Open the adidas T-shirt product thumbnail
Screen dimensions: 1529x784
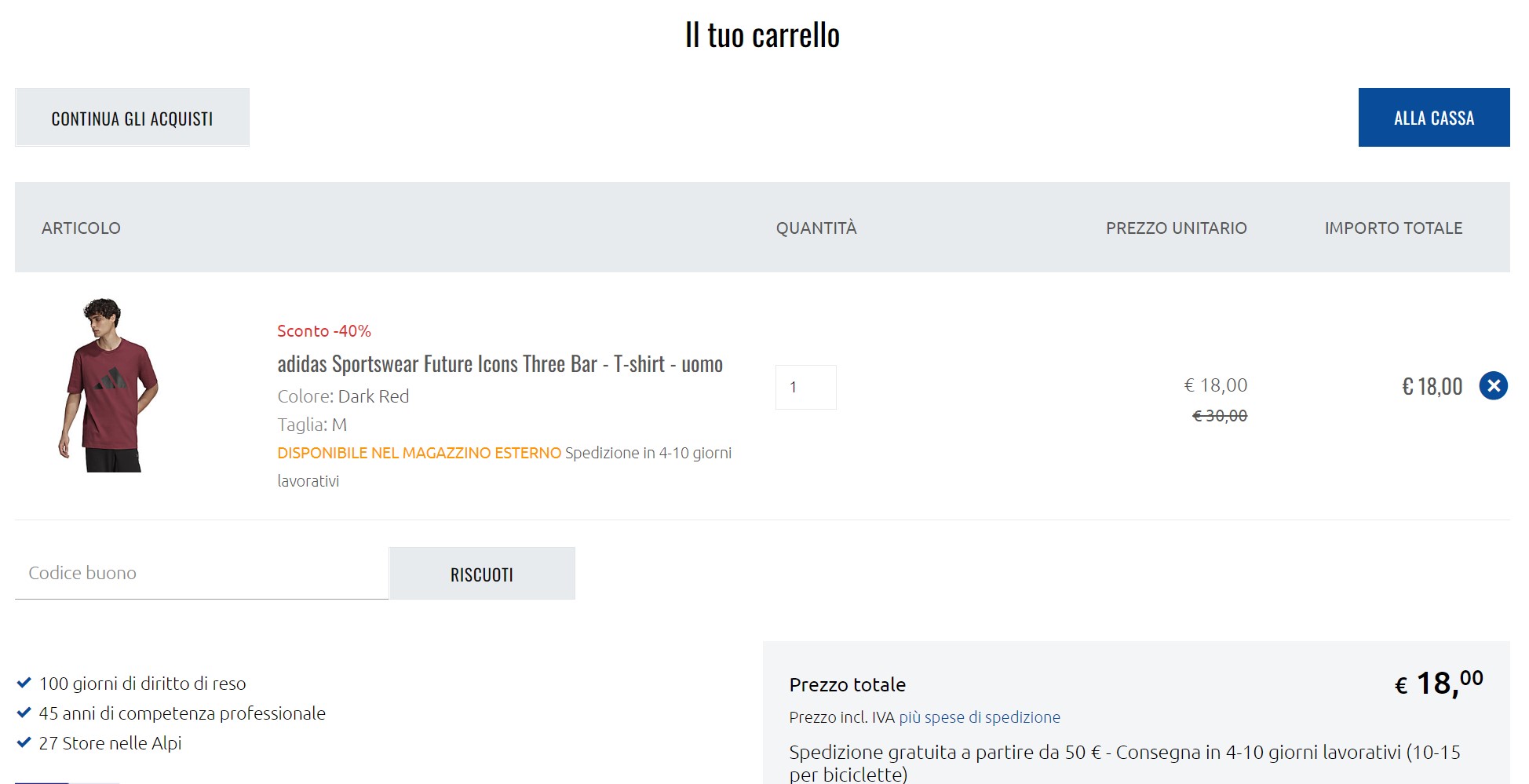coord(108,385)
